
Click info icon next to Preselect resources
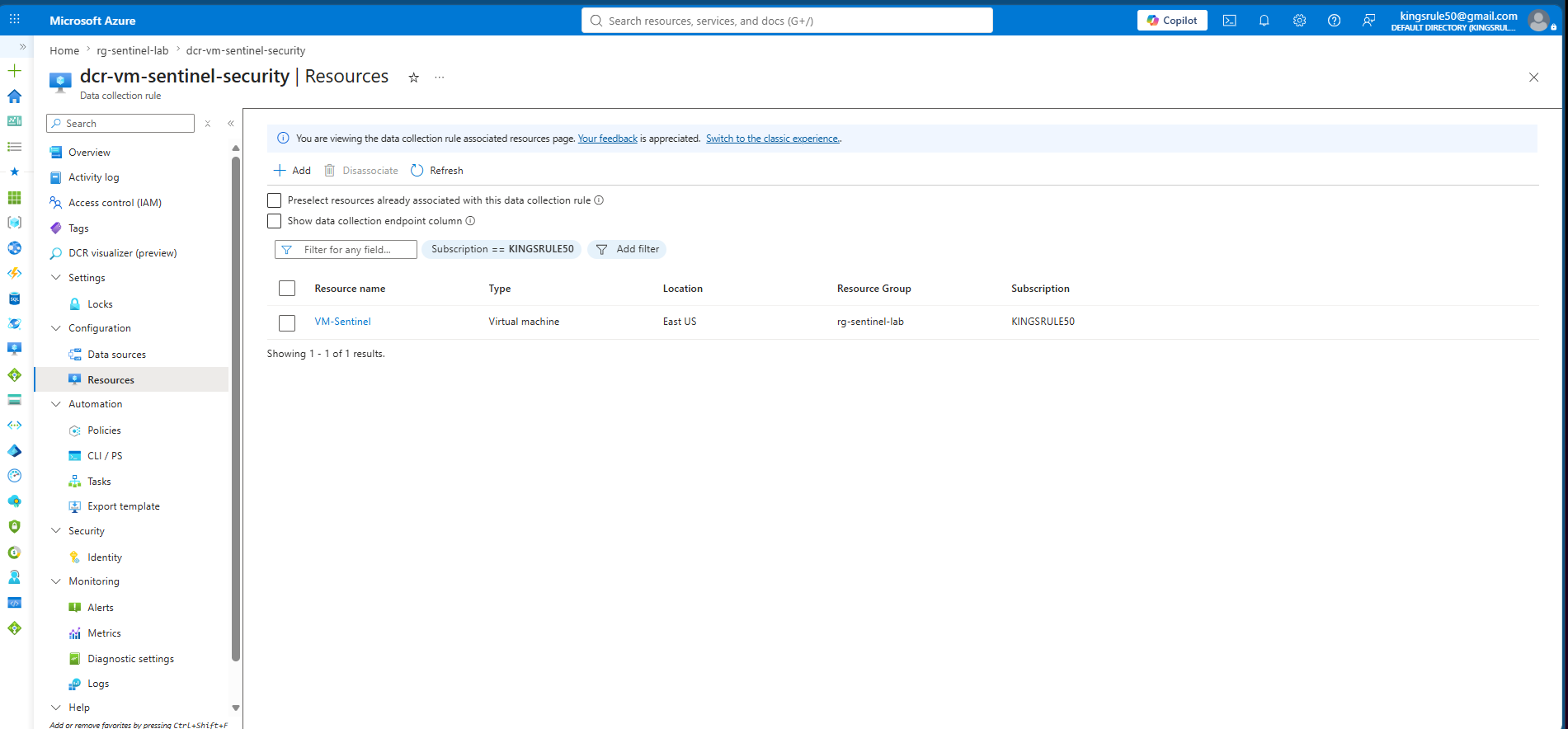coord(599,200)
